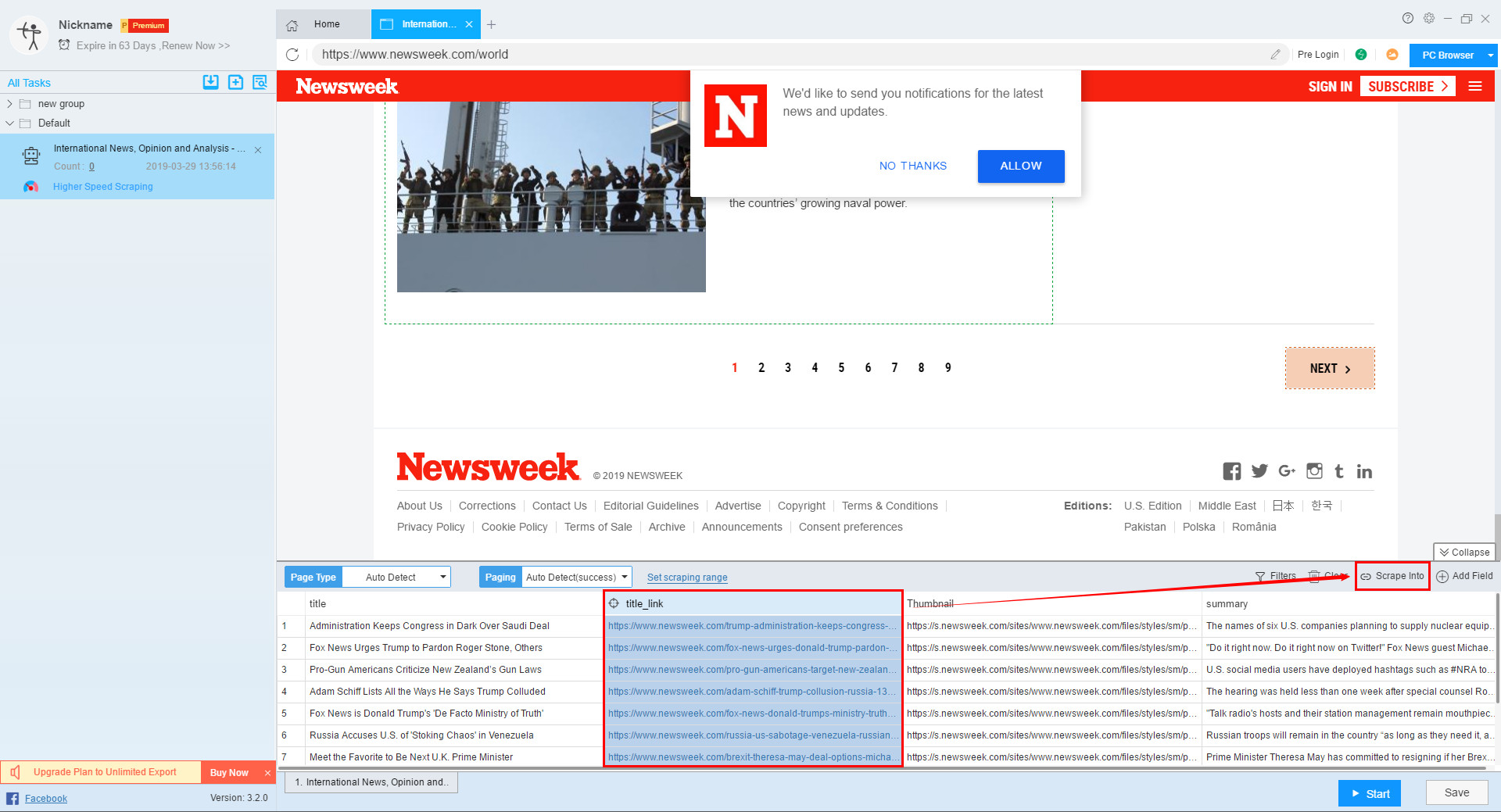Open the Newsweek hamburger menu

click(1475, 86)
